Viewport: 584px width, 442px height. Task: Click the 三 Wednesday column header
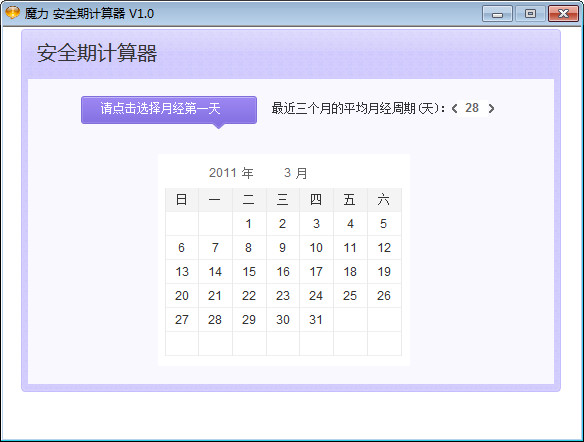click(x=283, y=200)
